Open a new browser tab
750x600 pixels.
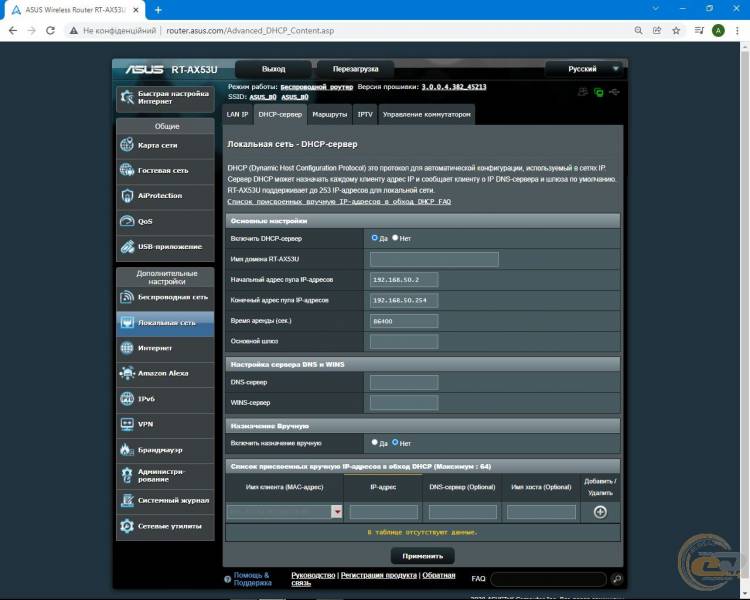[158, 10]
